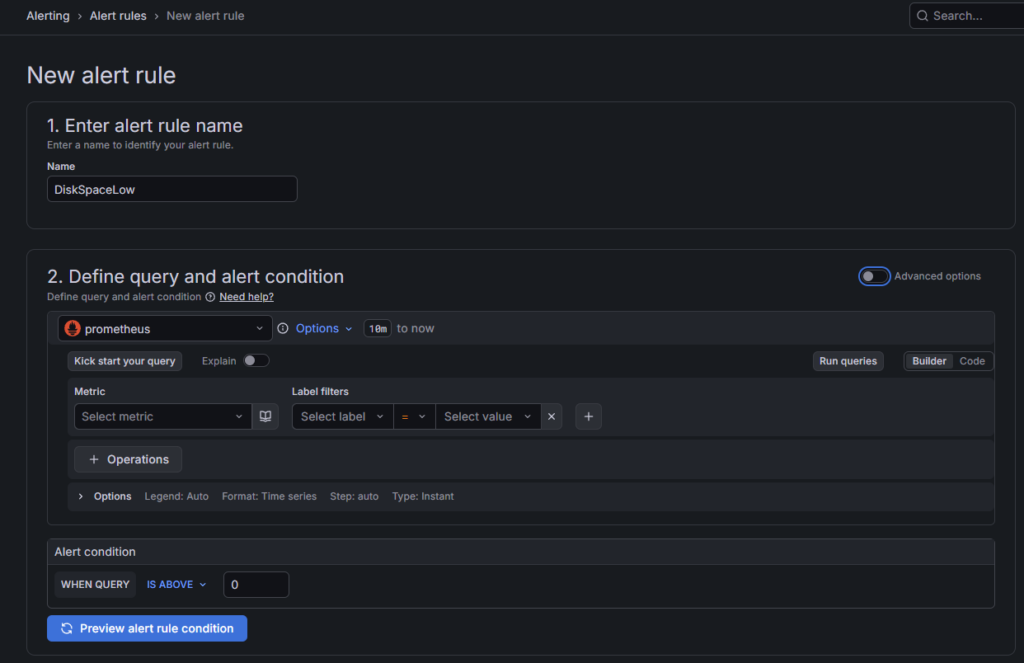Remove the label filter with the X icon

[551, 416]
